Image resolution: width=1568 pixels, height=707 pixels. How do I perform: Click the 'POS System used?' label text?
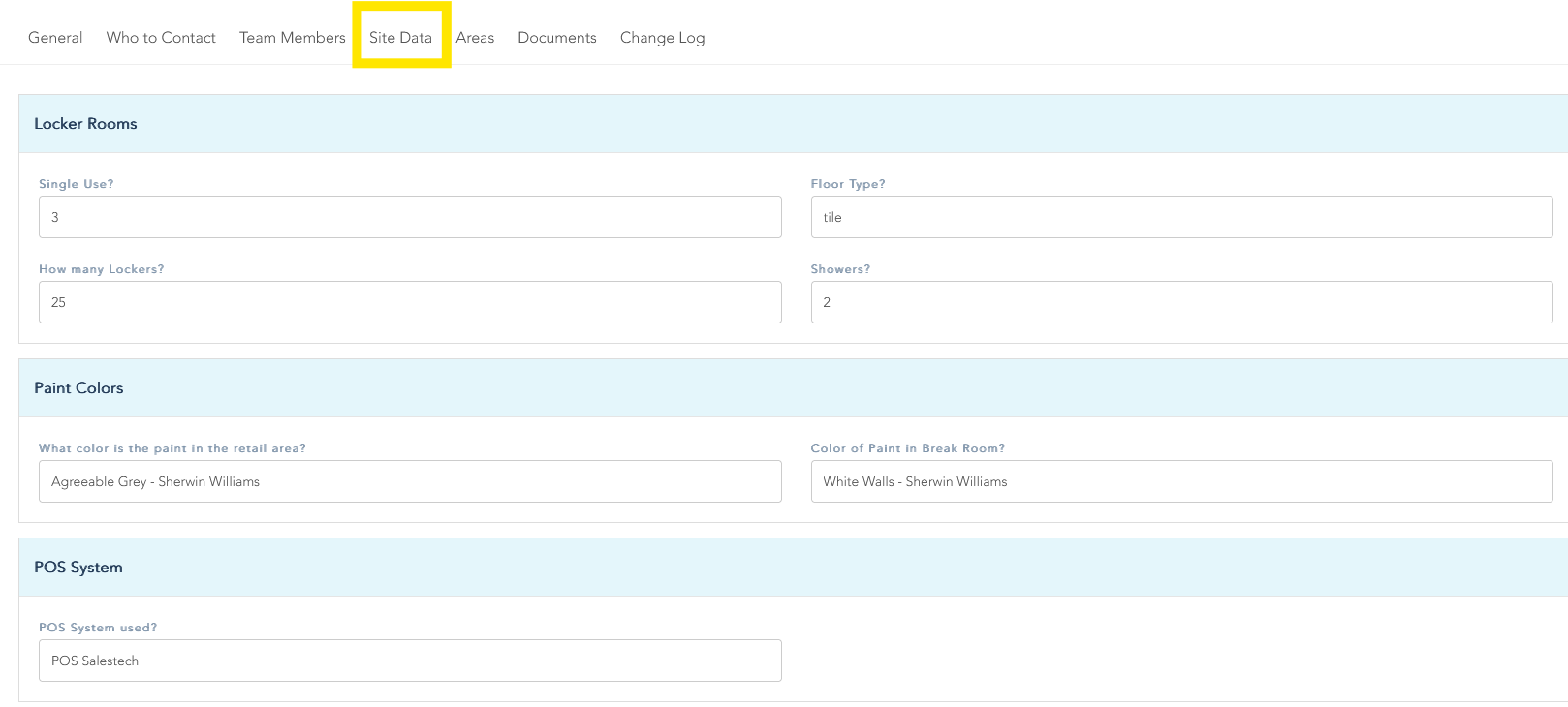(x=97, y=628)
